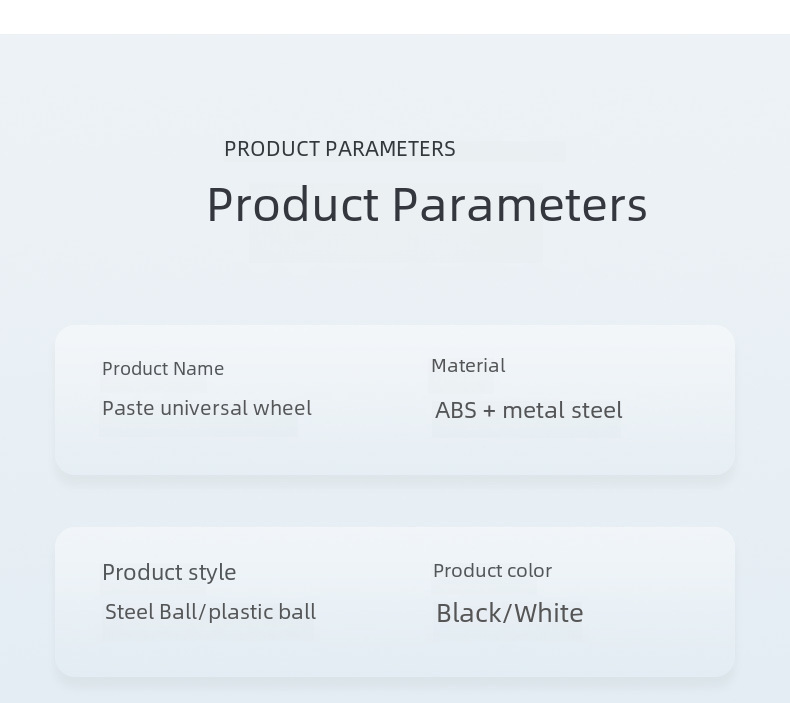Select the Material label
Screen dimensions: 790x703
click(468, 365)
